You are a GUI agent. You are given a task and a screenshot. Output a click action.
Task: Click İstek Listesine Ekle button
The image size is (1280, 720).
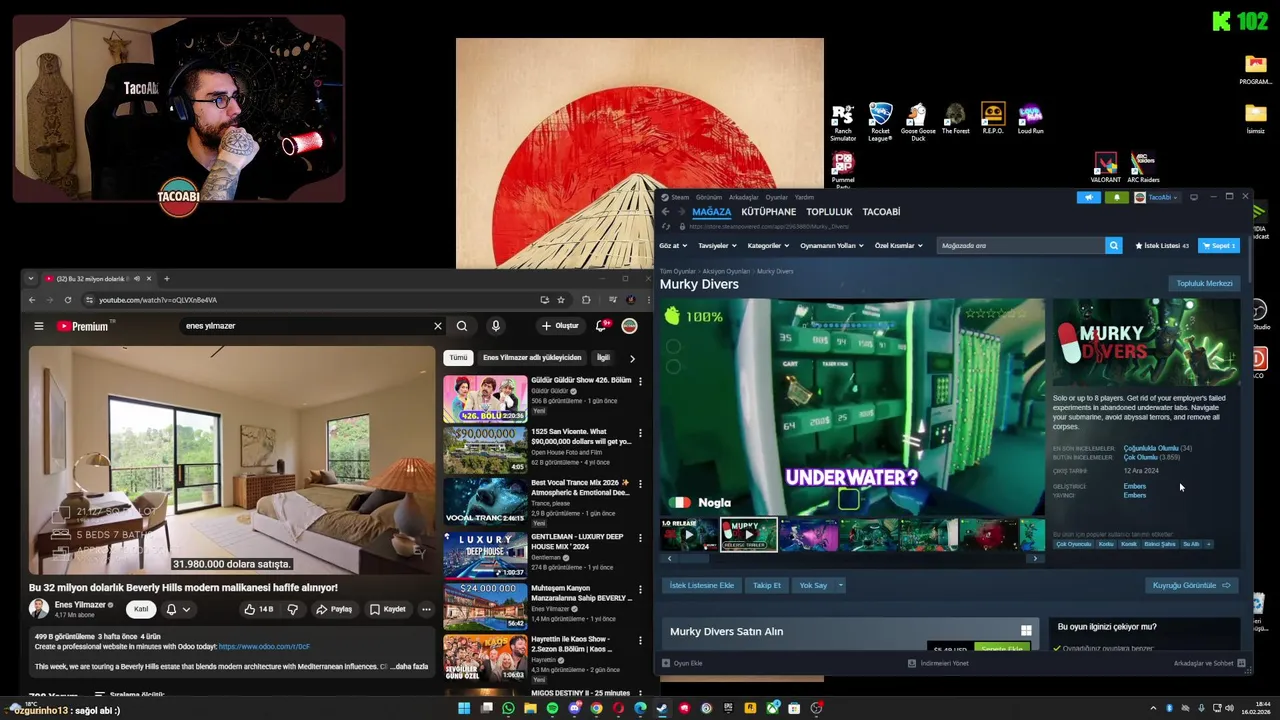702,585
